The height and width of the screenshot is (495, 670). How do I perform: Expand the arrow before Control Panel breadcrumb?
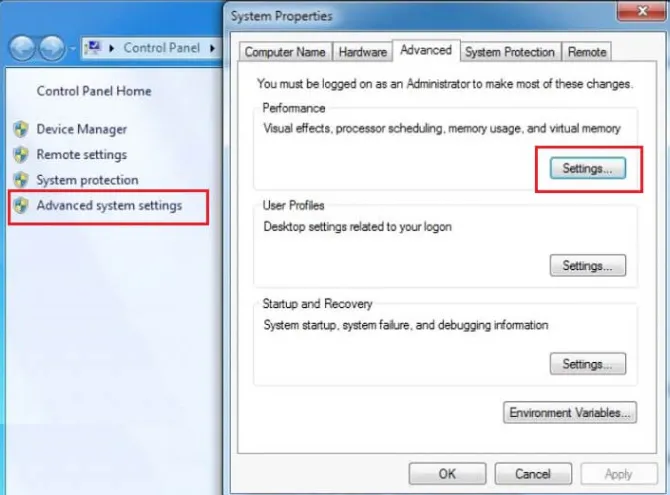pyautogui.click(x=112, y=48)
